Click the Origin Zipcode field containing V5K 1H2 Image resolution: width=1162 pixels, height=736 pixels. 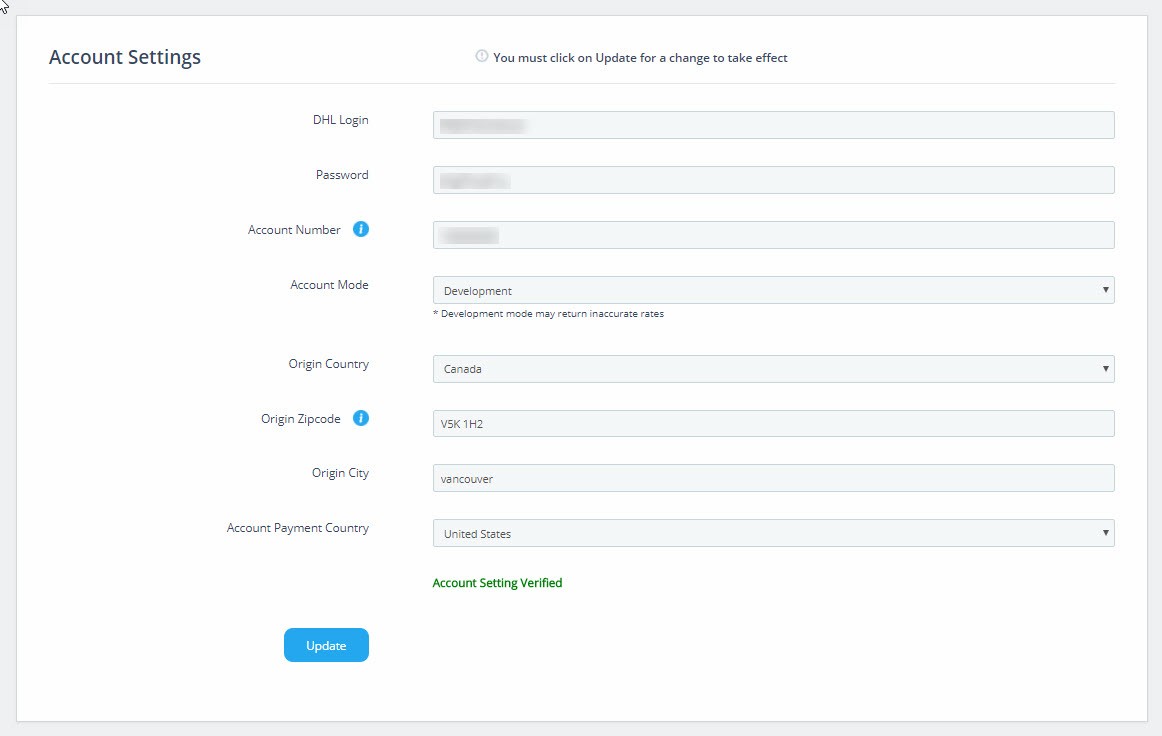(x=773, y=423)
